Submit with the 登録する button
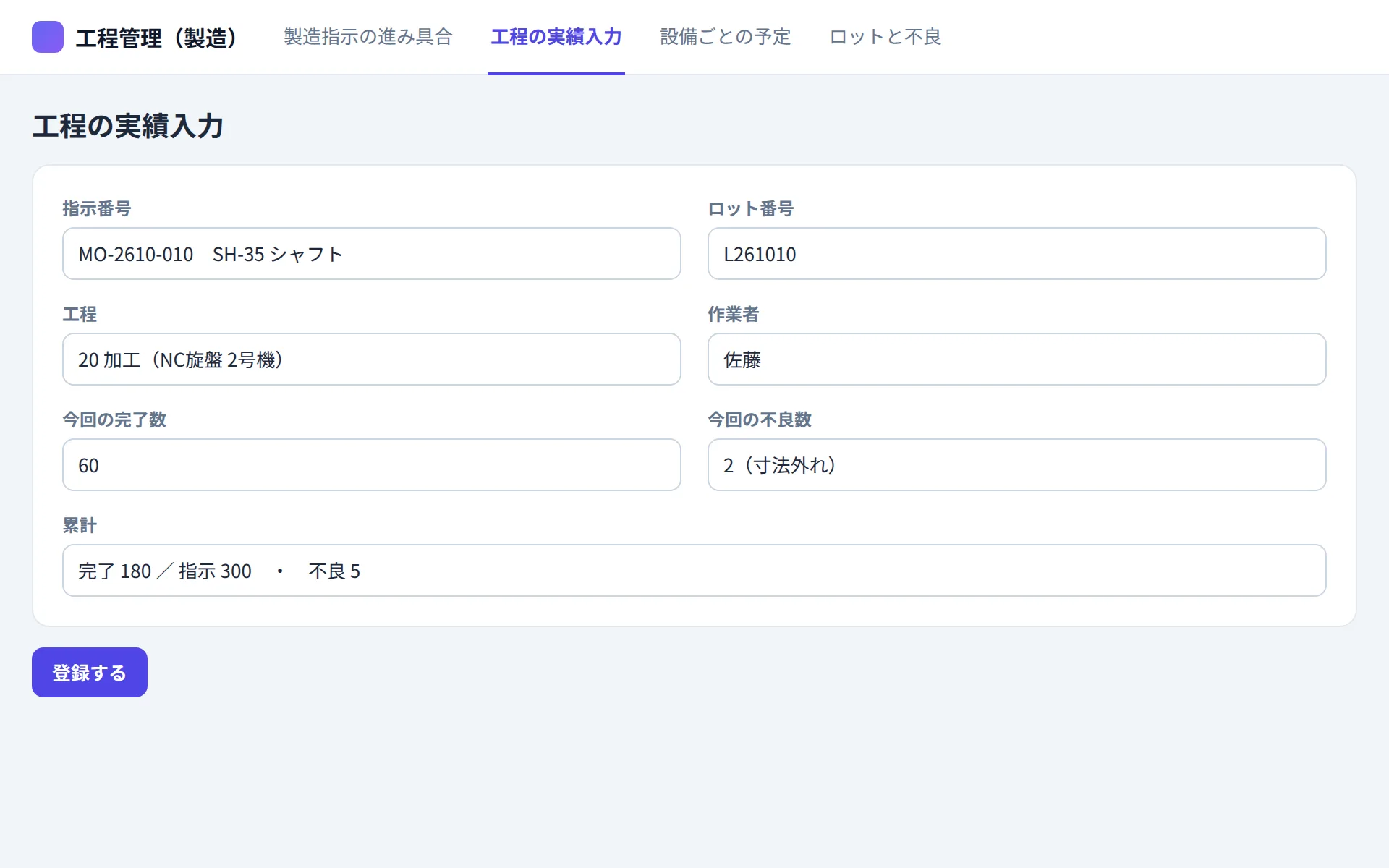 tap(90, 673)
